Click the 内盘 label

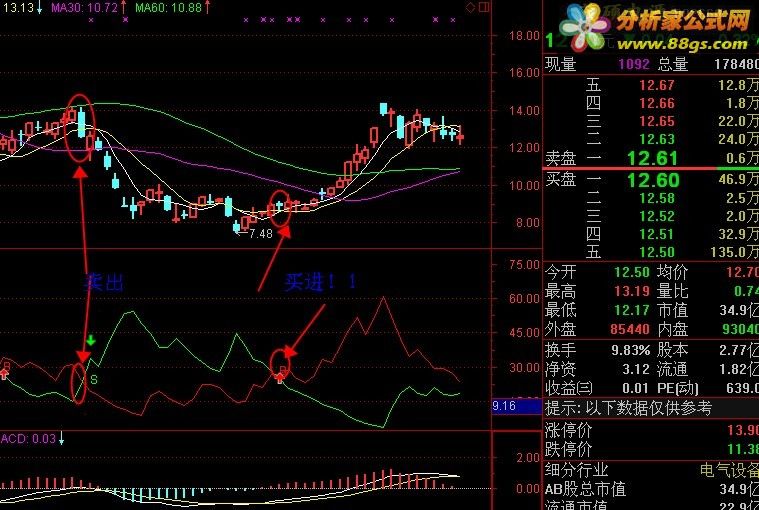673,330
